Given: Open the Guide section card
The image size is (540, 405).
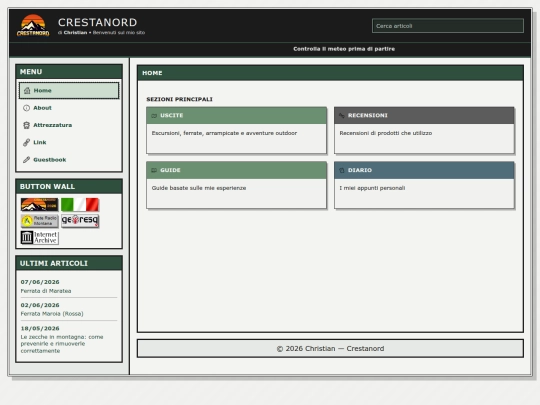Looking at the screenshot, I should (236, 185).
